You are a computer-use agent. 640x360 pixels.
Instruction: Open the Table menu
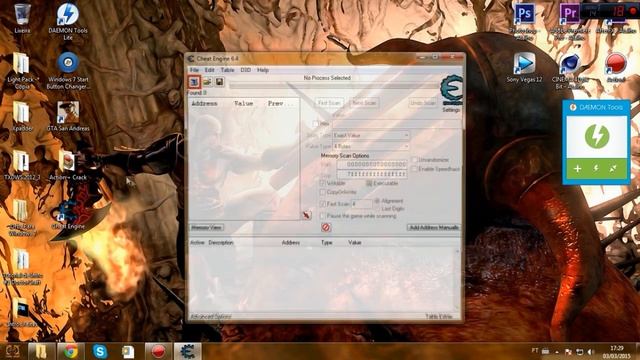coord(227,70)
